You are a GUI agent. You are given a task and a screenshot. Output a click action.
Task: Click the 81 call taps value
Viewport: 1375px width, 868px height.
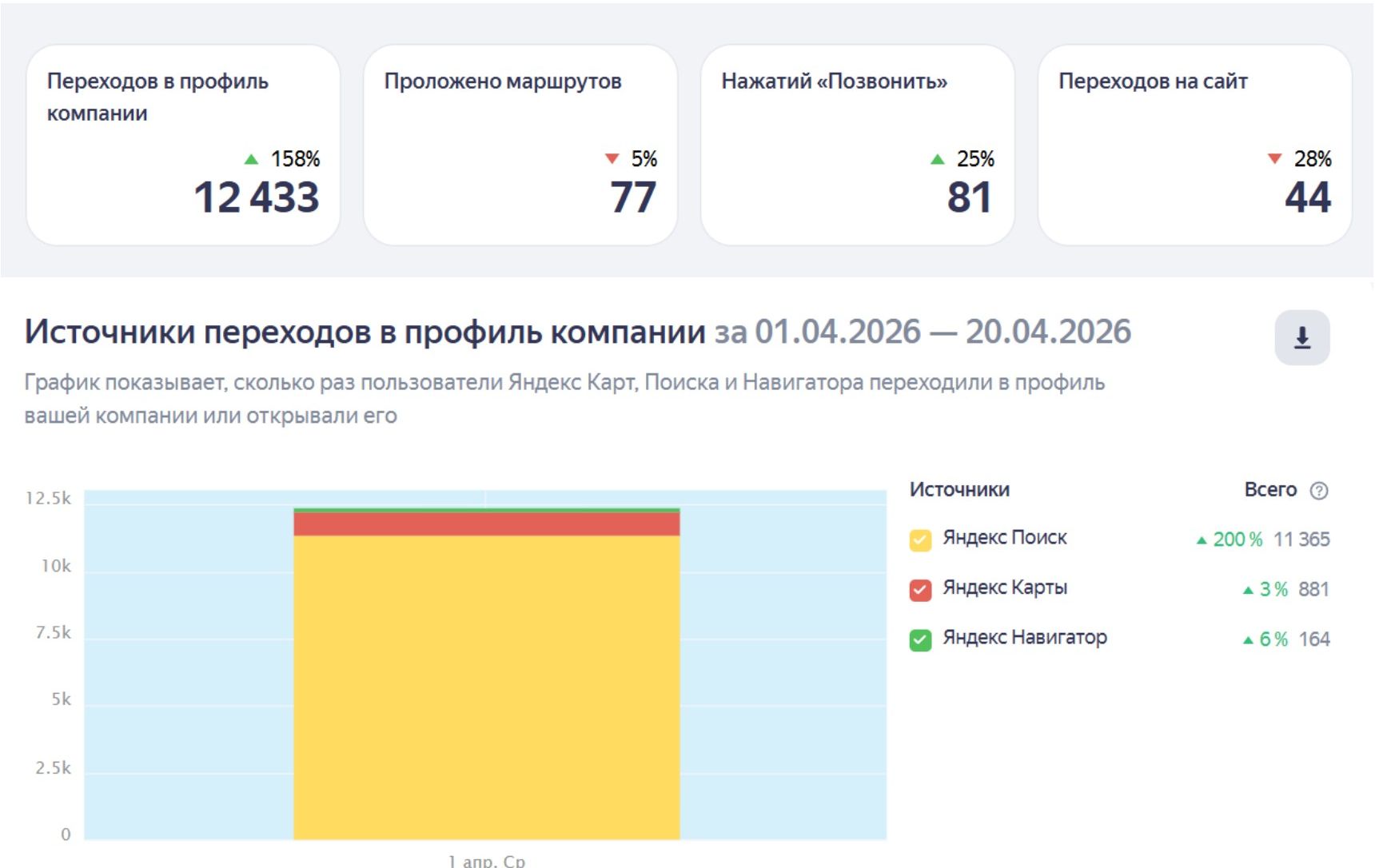[x=969, y=197]
